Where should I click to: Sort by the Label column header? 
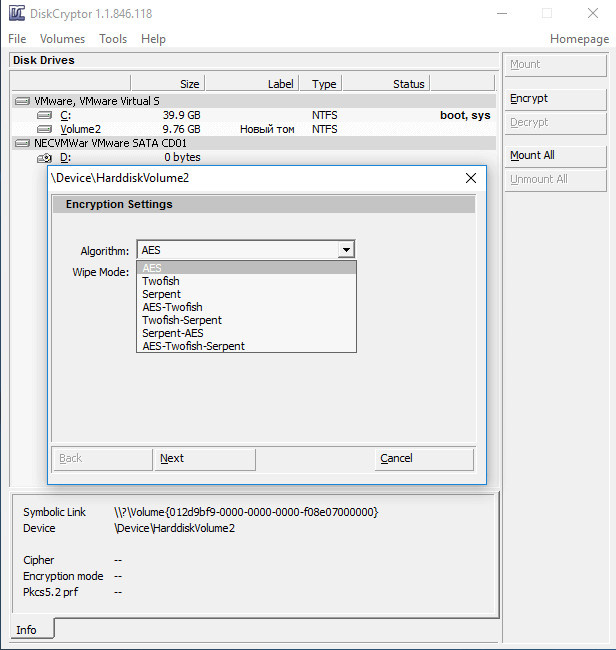tap(252, 84)
